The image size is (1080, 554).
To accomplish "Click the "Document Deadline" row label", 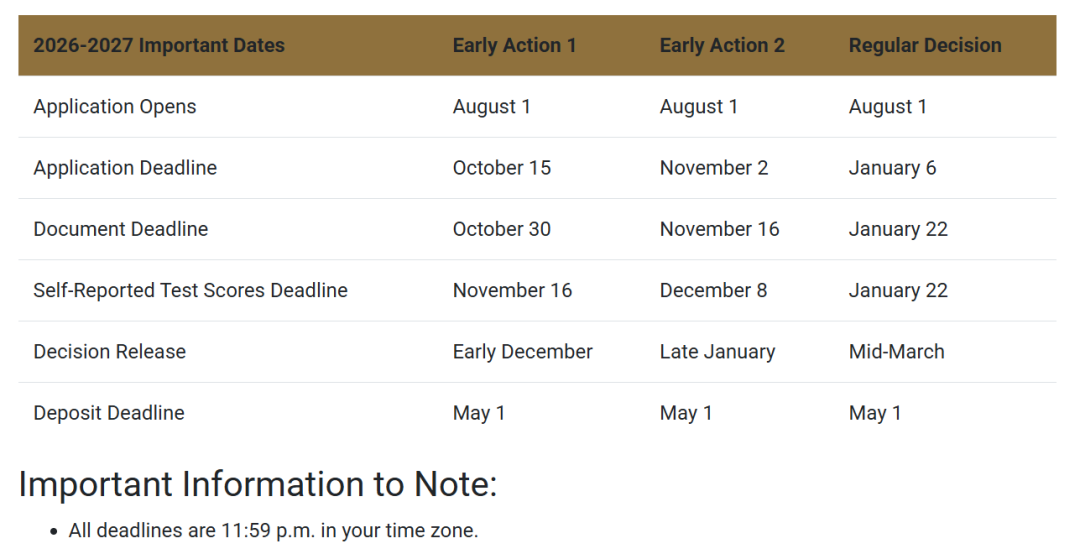I will tap(121, 229).
